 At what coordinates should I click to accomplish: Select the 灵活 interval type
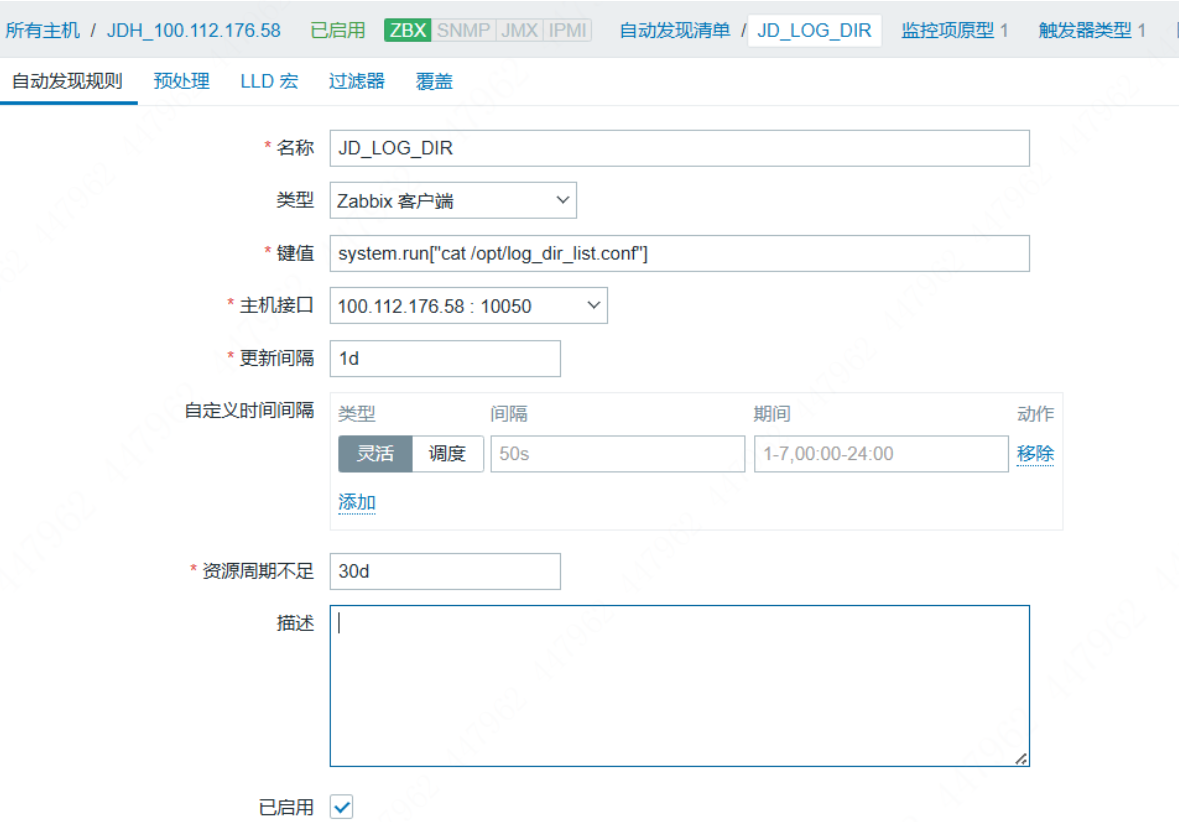point(375,453)
